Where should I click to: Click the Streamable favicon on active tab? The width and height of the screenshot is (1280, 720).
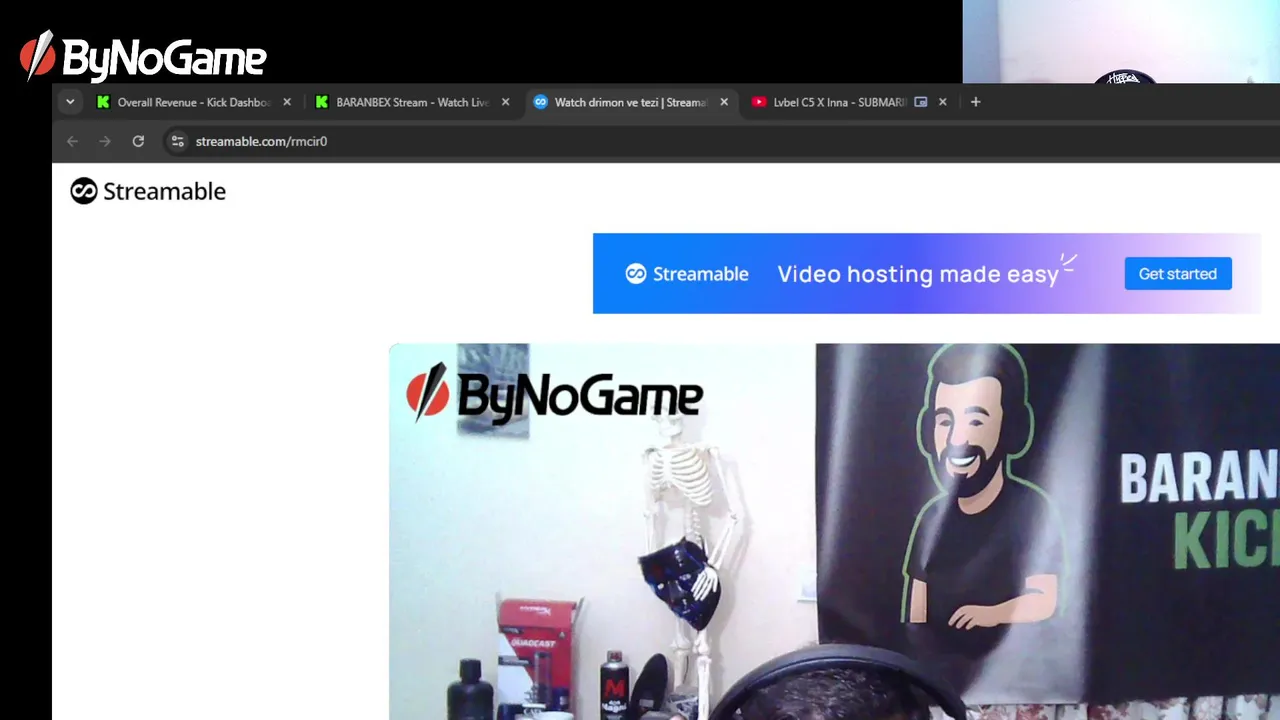coord(541,102)
